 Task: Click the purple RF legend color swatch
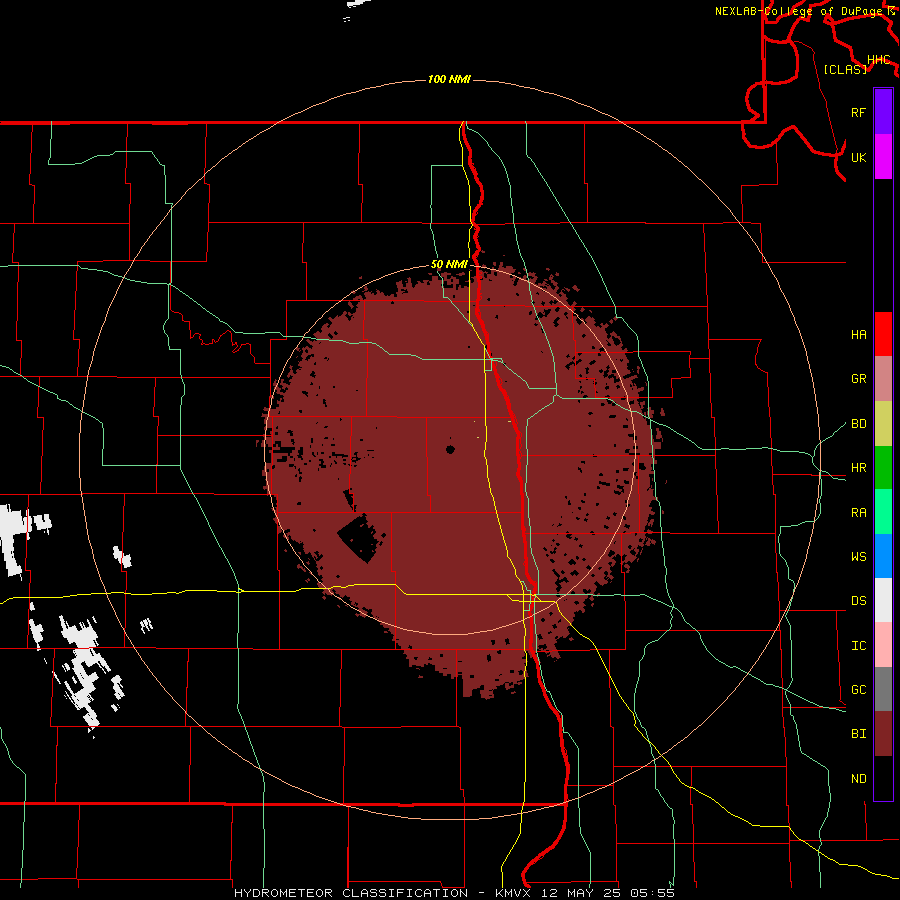point(883,112)
